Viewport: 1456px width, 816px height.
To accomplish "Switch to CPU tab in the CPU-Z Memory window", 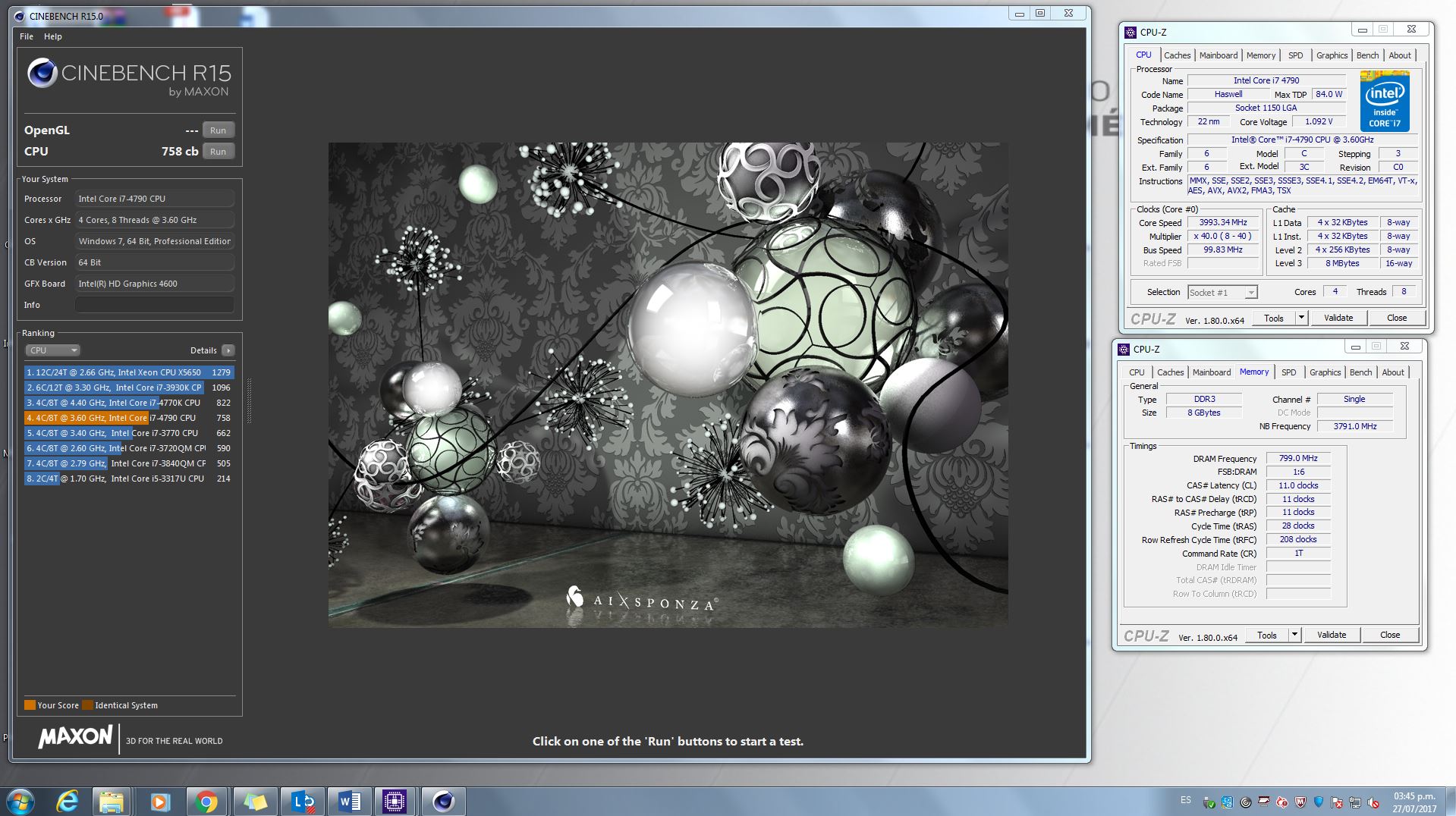I will (x=1137, y=372).
